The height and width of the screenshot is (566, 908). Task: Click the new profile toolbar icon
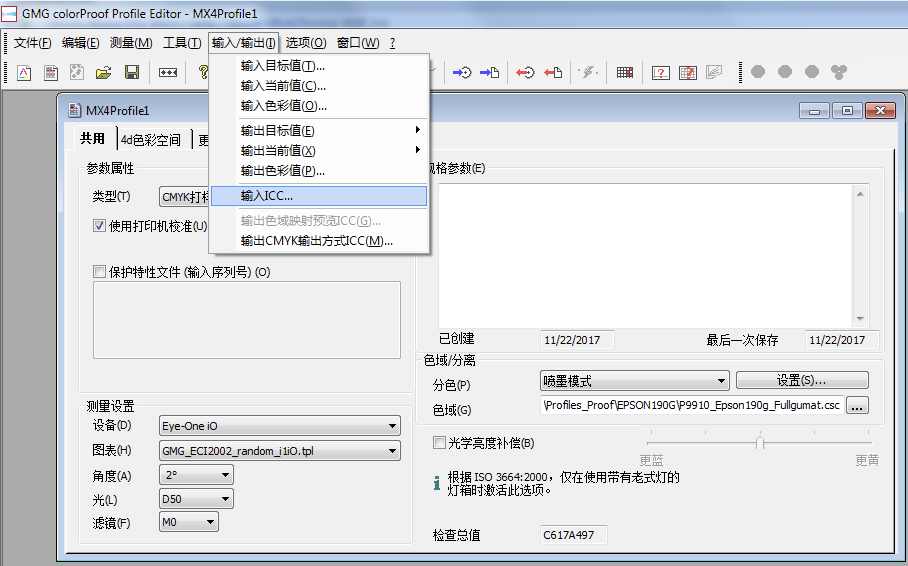(24, 72)
